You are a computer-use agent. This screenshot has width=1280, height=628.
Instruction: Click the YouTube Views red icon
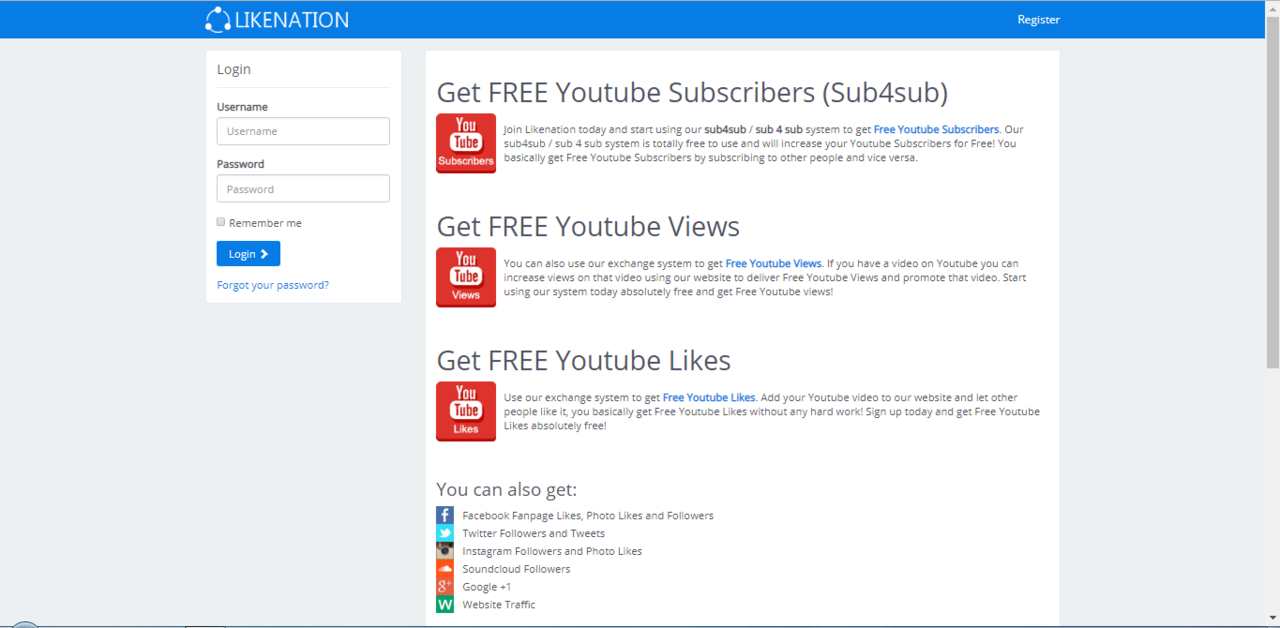pyautogui.click(x=466, y=277)
